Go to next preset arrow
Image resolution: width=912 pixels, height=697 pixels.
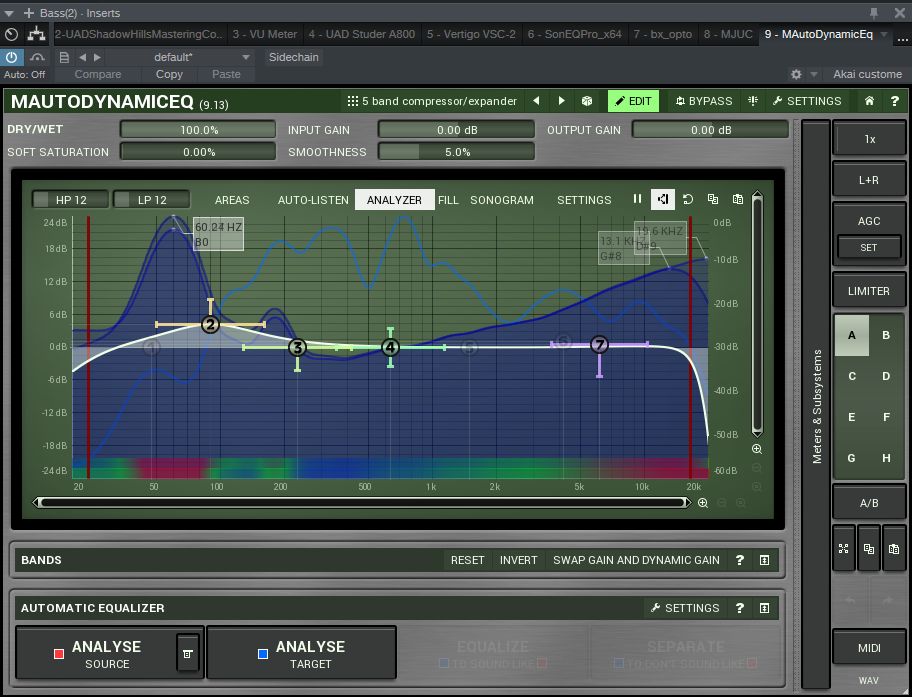97,57
